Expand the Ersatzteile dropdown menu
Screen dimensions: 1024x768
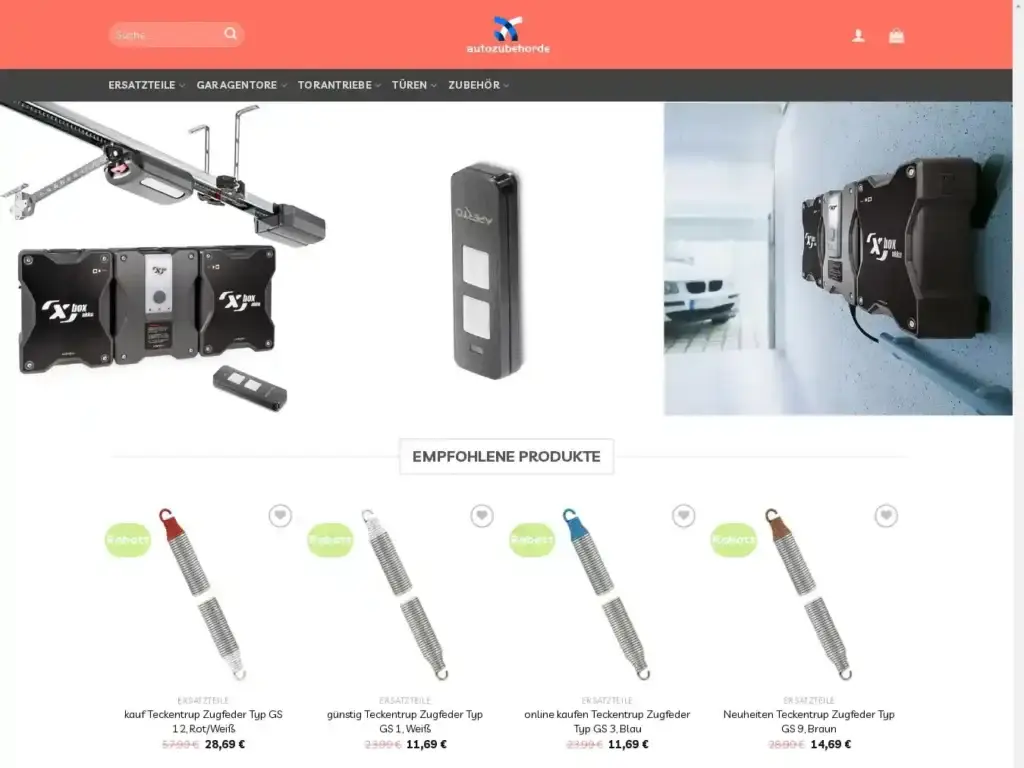(x=146, y=86)
